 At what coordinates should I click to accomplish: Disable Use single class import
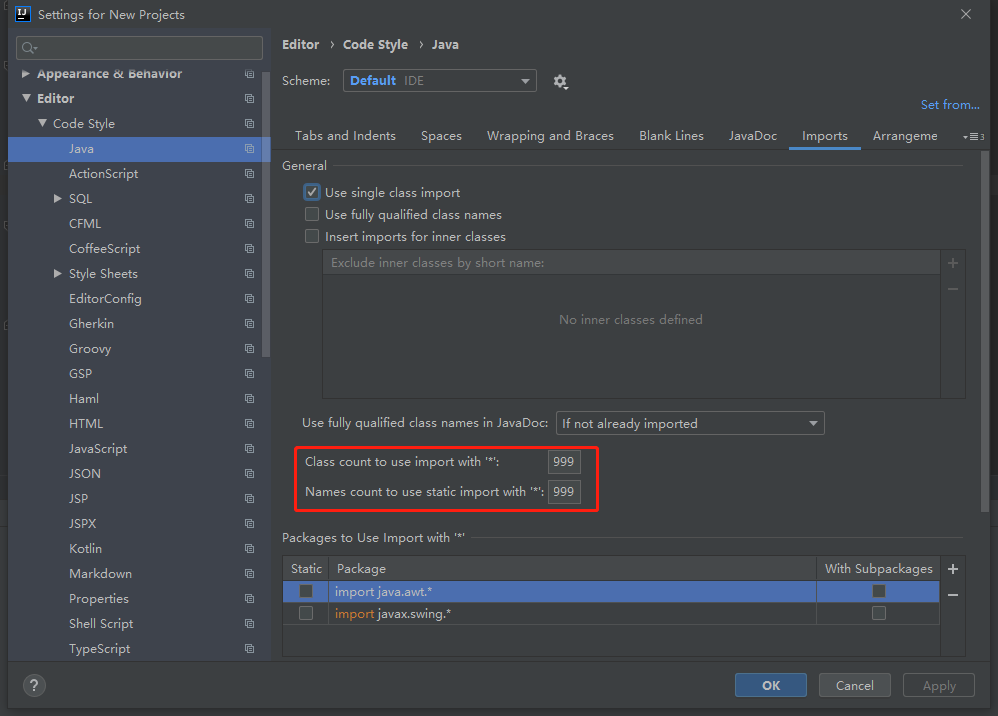pos(312,192)
